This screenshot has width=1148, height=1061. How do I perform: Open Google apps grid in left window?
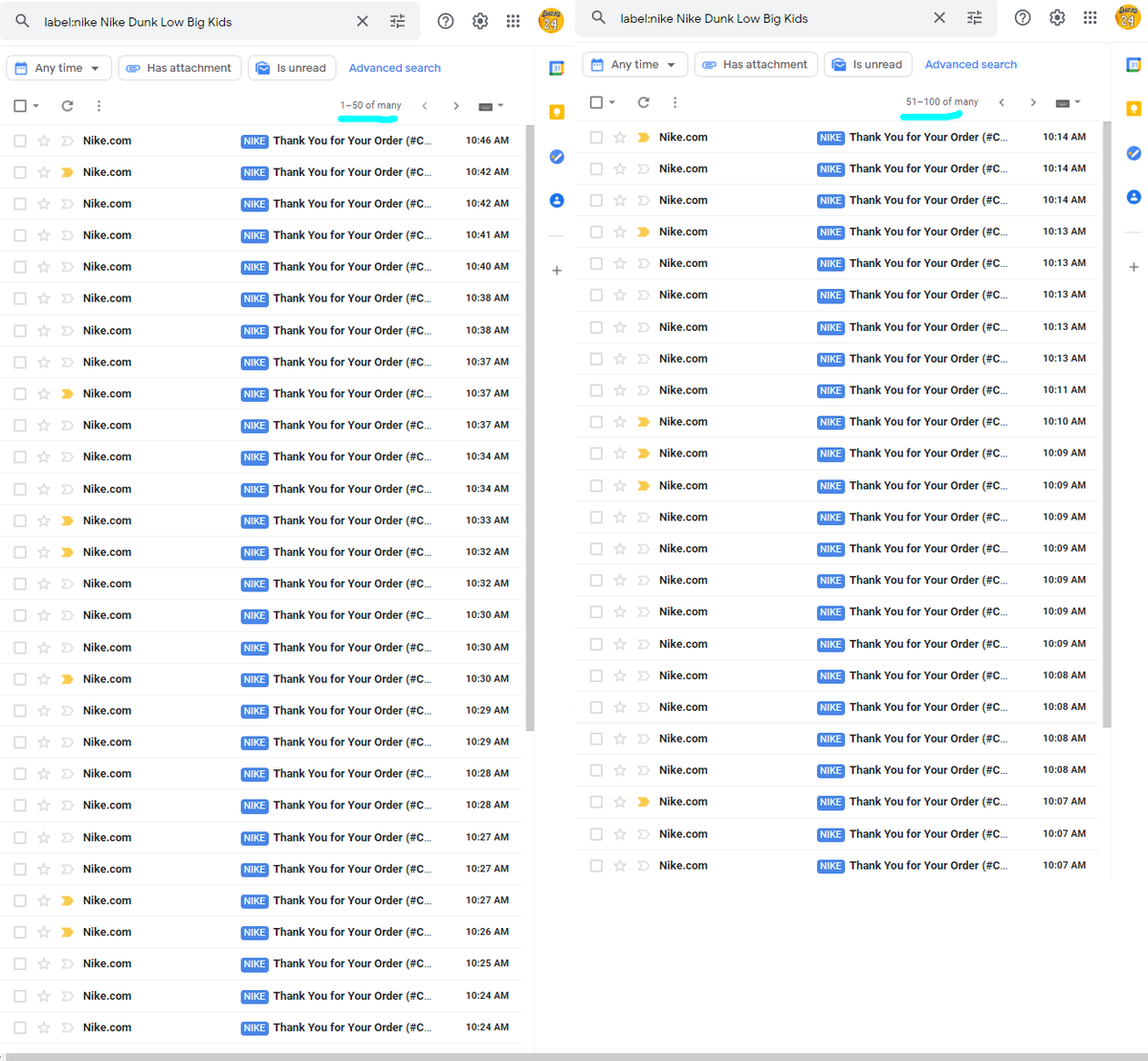point(514,21)
